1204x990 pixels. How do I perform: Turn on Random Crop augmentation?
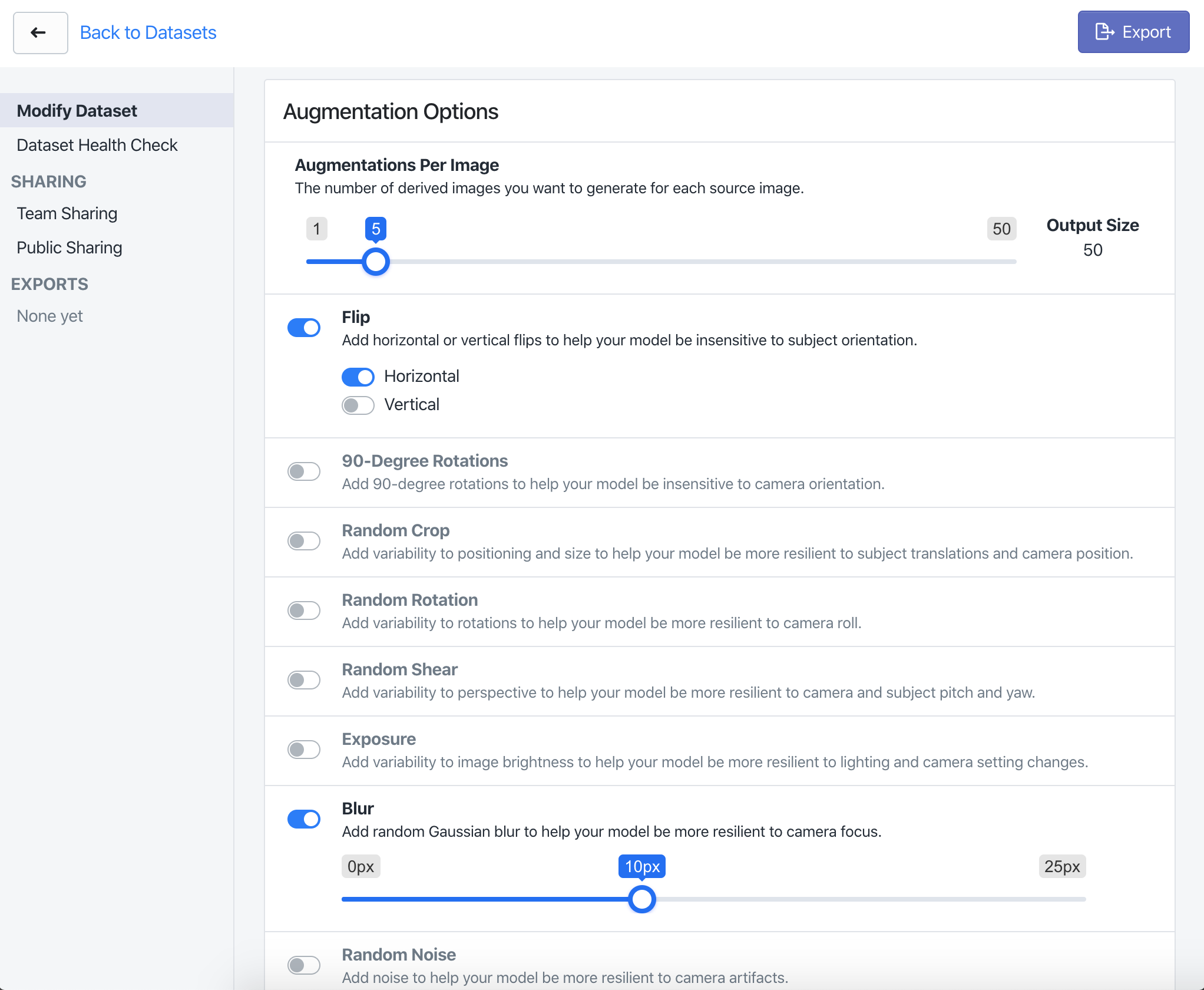pyautogui.click(x=304, y=540)
